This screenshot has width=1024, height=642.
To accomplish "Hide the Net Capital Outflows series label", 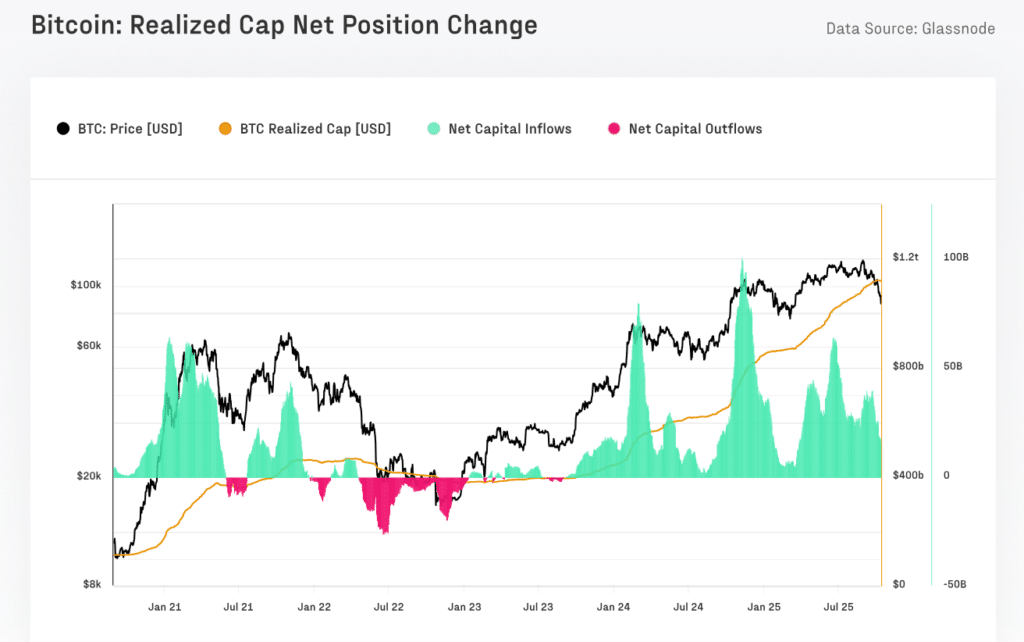I will pyautogui.click(x=695, y=129).
